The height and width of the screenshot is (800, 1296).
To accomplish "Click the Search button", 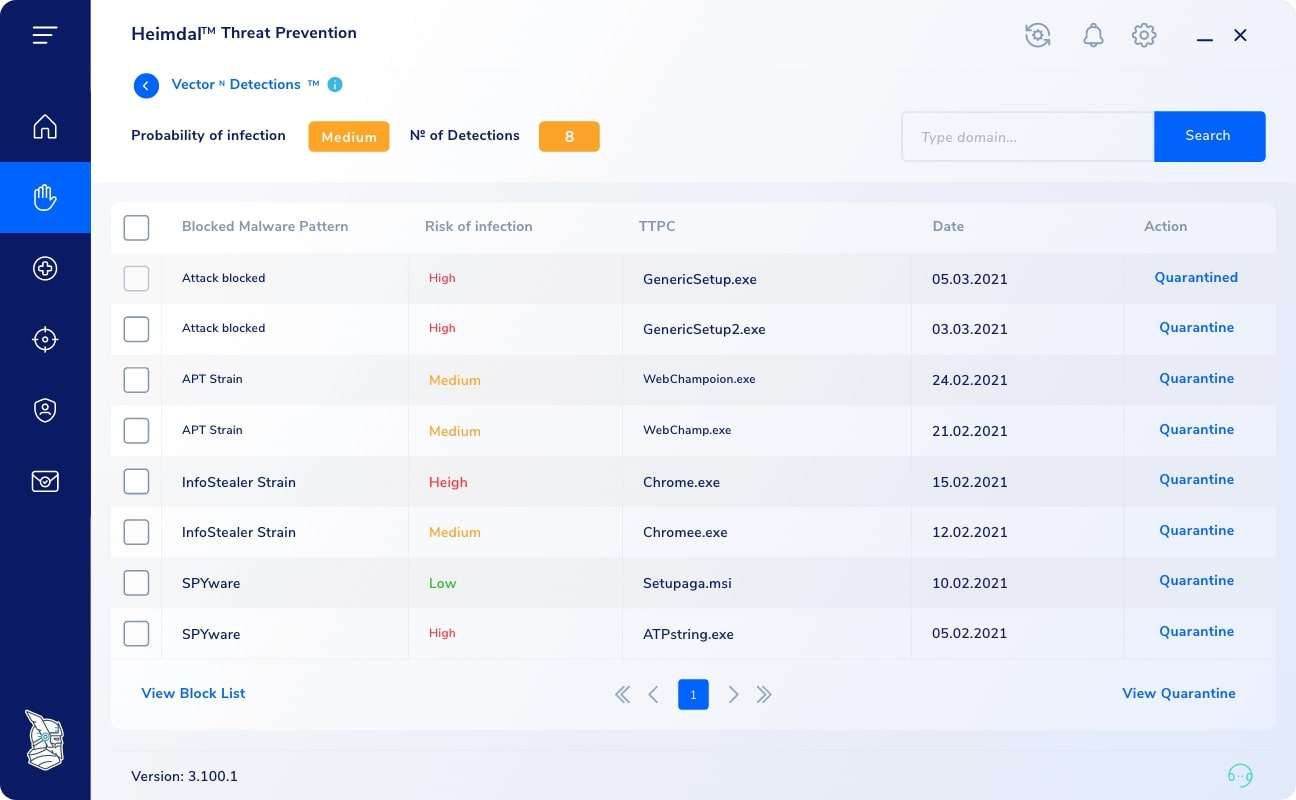I will (x=1208, y=136).
